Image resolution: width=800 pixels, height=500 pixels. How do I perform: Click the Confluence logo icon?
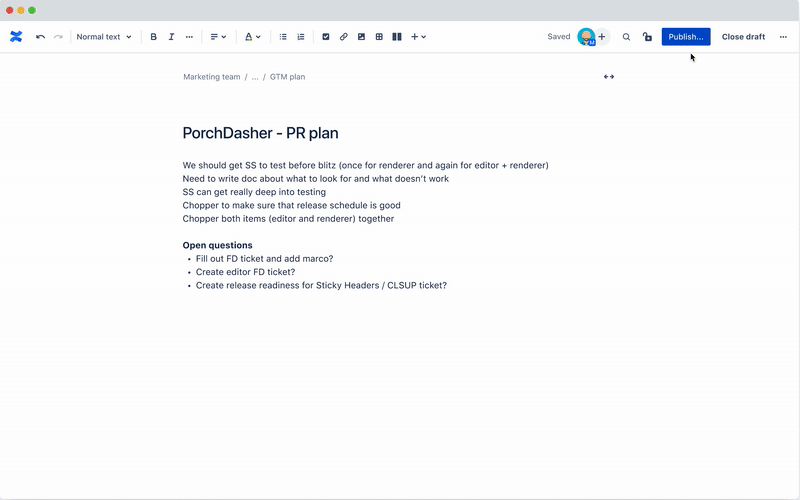16,37
